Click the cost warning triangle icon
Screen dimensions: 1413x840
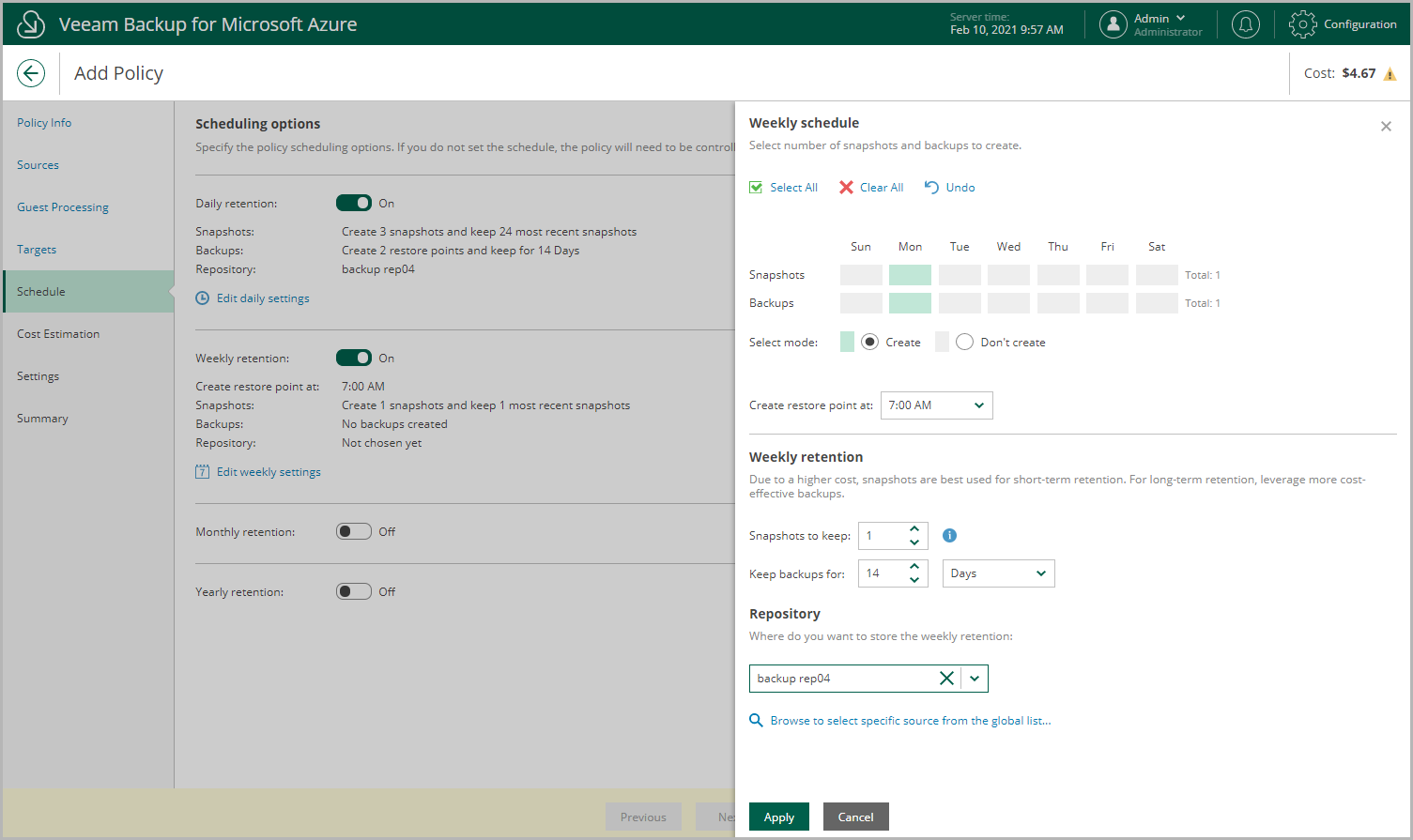1390,74
